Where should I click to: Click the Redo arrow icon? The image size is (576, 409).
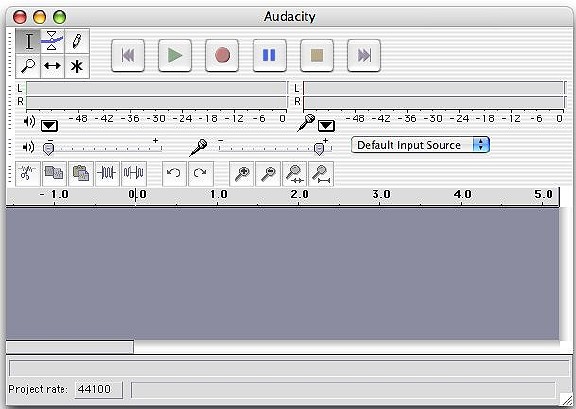pyautogui.click(x=200, y=173)
